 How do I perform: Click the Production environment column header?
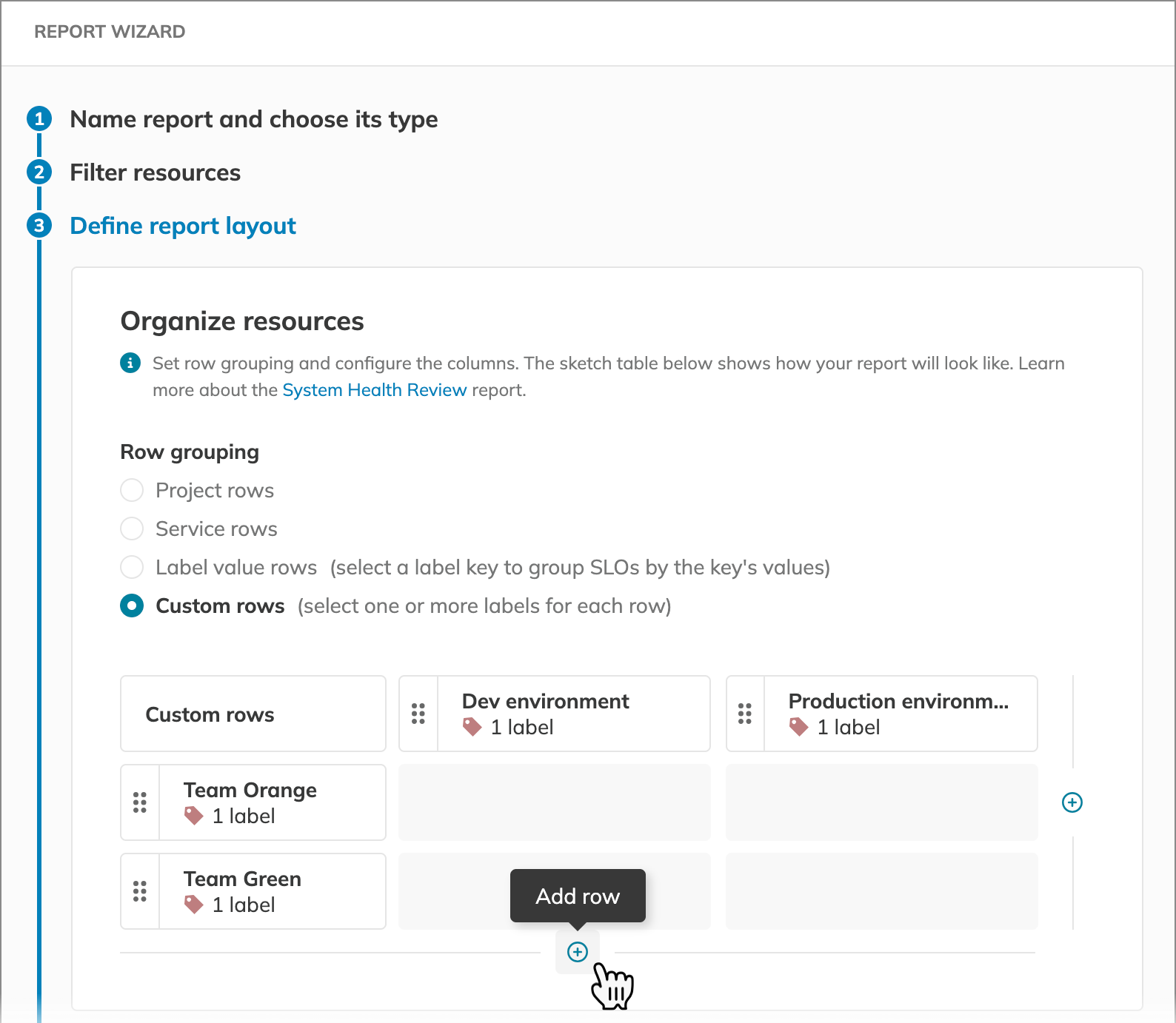[x=899, y=714]
